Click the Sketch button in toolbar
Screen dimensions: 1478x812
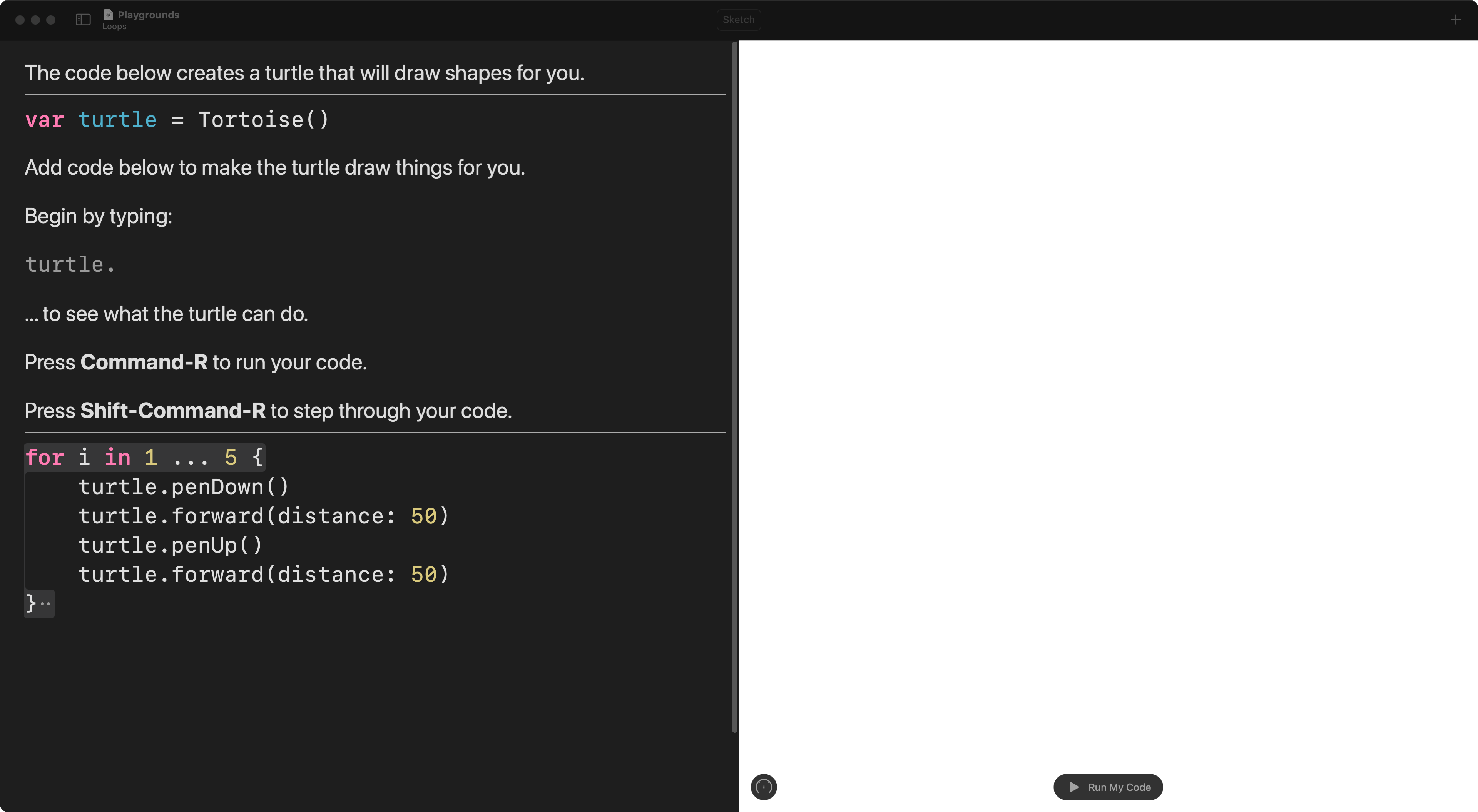pos(739,20)
